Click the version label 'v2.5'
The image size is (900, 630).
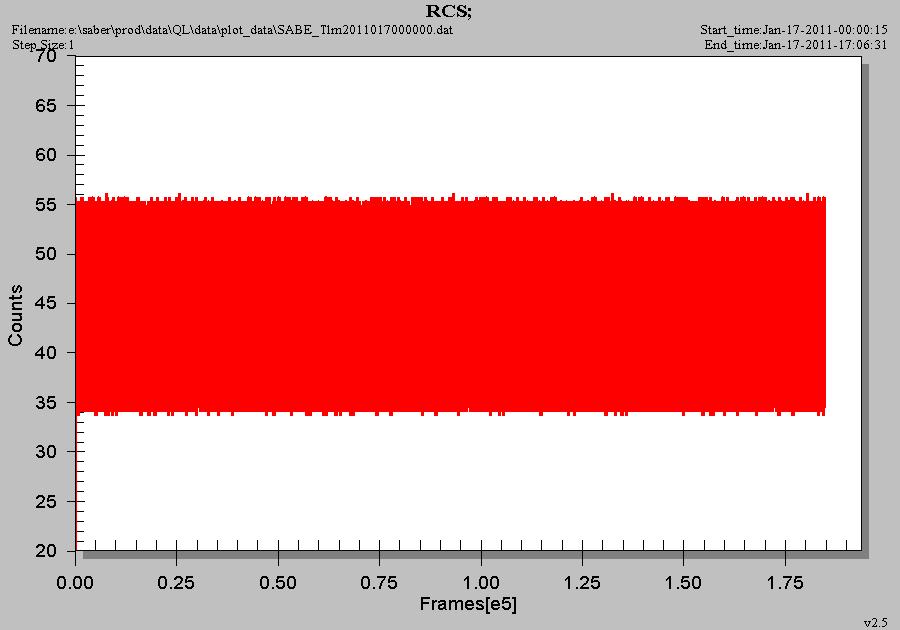(875, 623)
